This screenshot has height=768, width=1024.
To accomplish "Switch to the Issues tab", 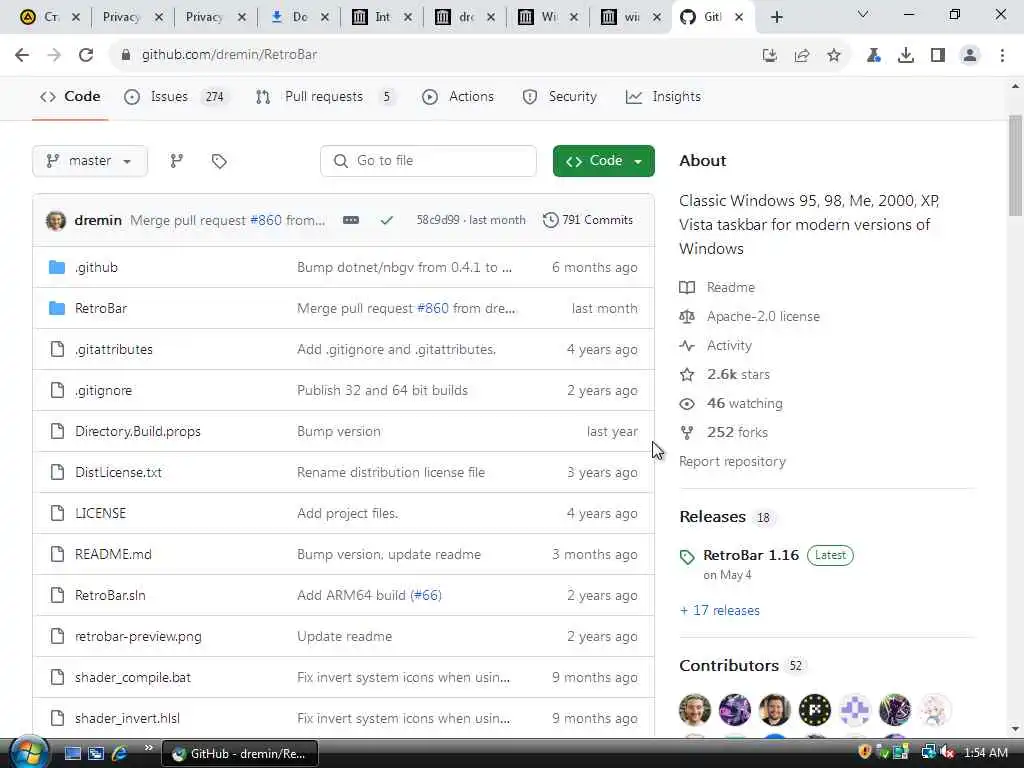I will (174, 97).
